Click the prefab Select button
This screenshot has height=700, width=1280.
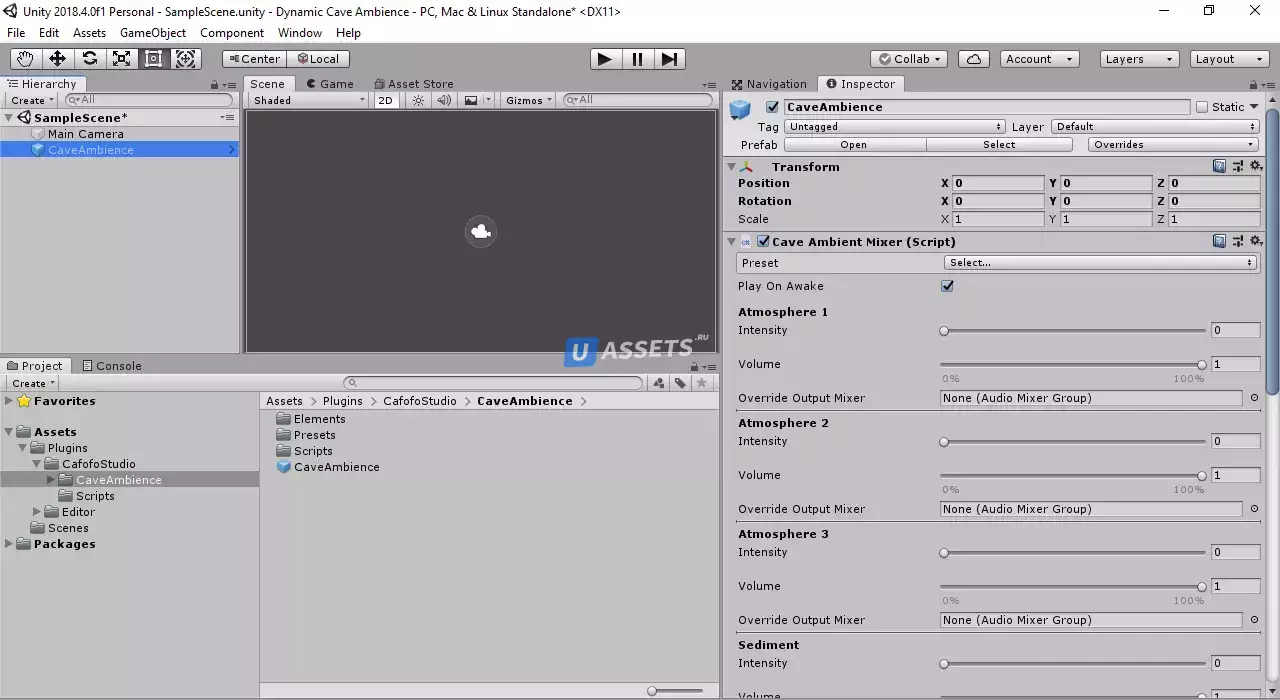(999, 145)
